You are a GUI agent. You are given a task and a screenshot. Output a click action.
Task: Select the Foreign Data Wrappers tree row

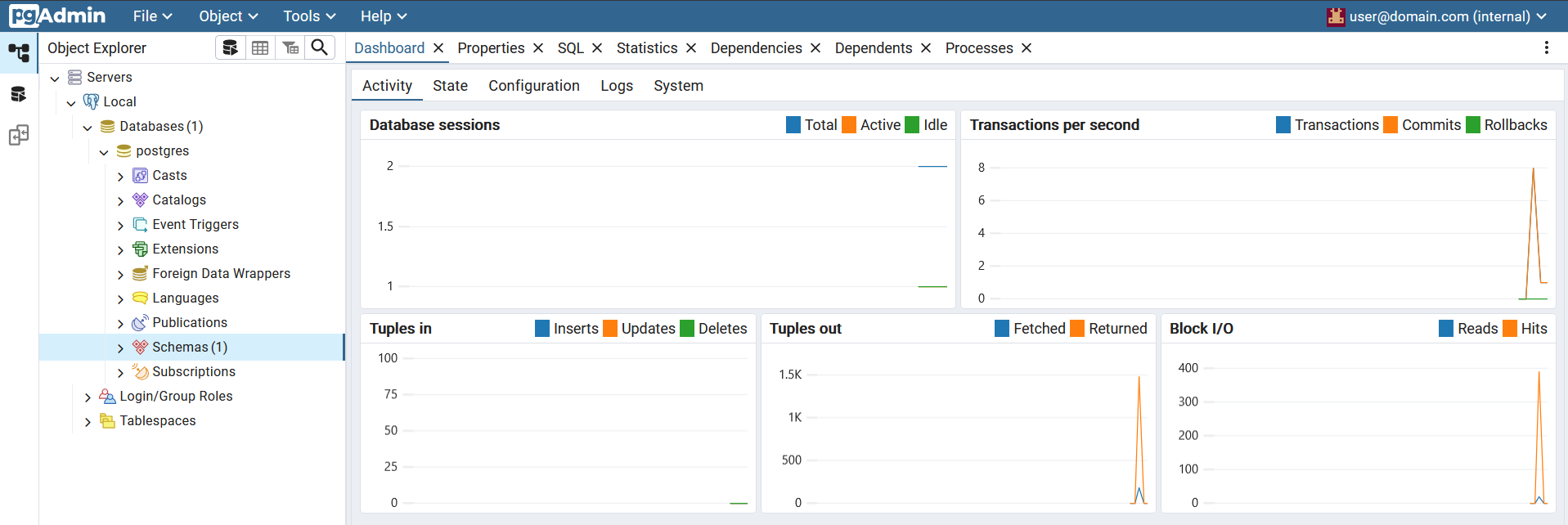tap(192, 273)
